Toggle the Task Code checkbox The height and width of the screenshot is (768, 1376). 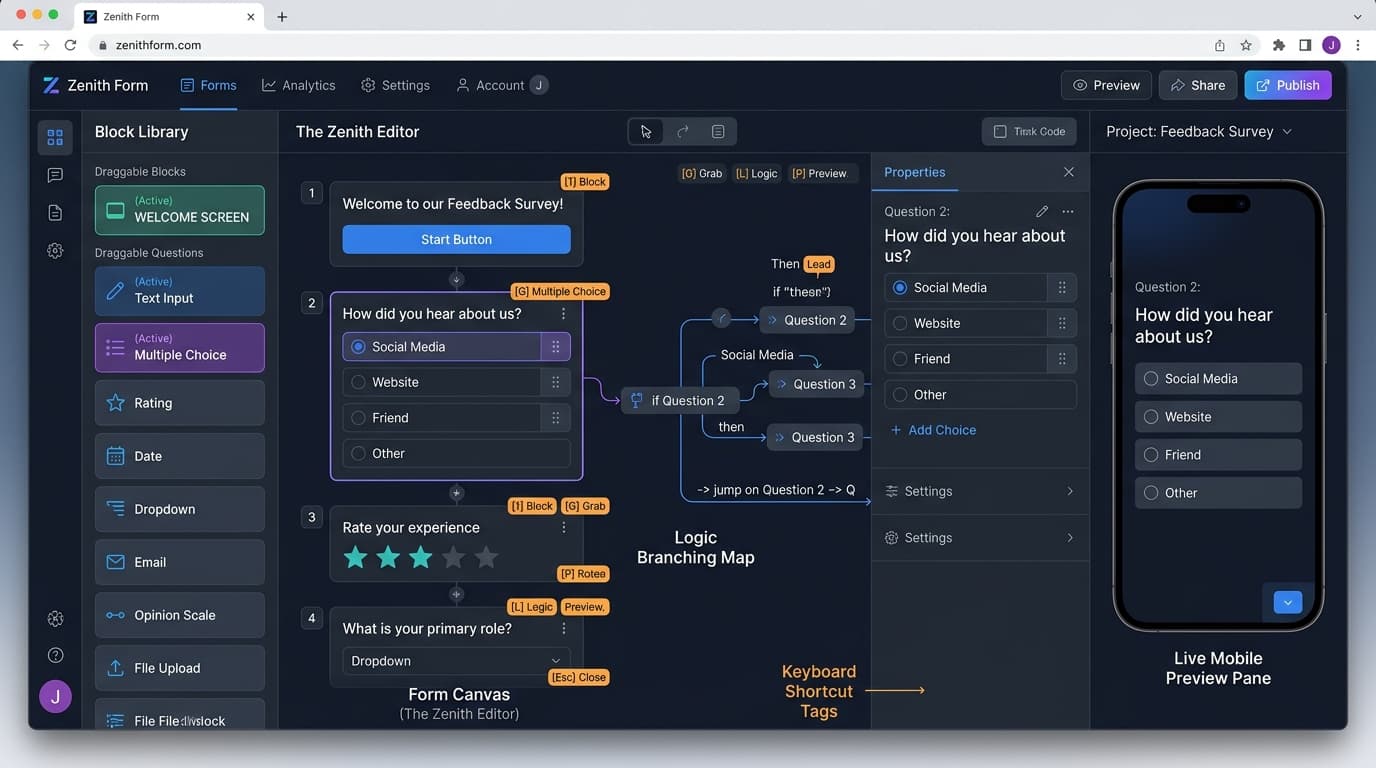[x=1000, y=132]
